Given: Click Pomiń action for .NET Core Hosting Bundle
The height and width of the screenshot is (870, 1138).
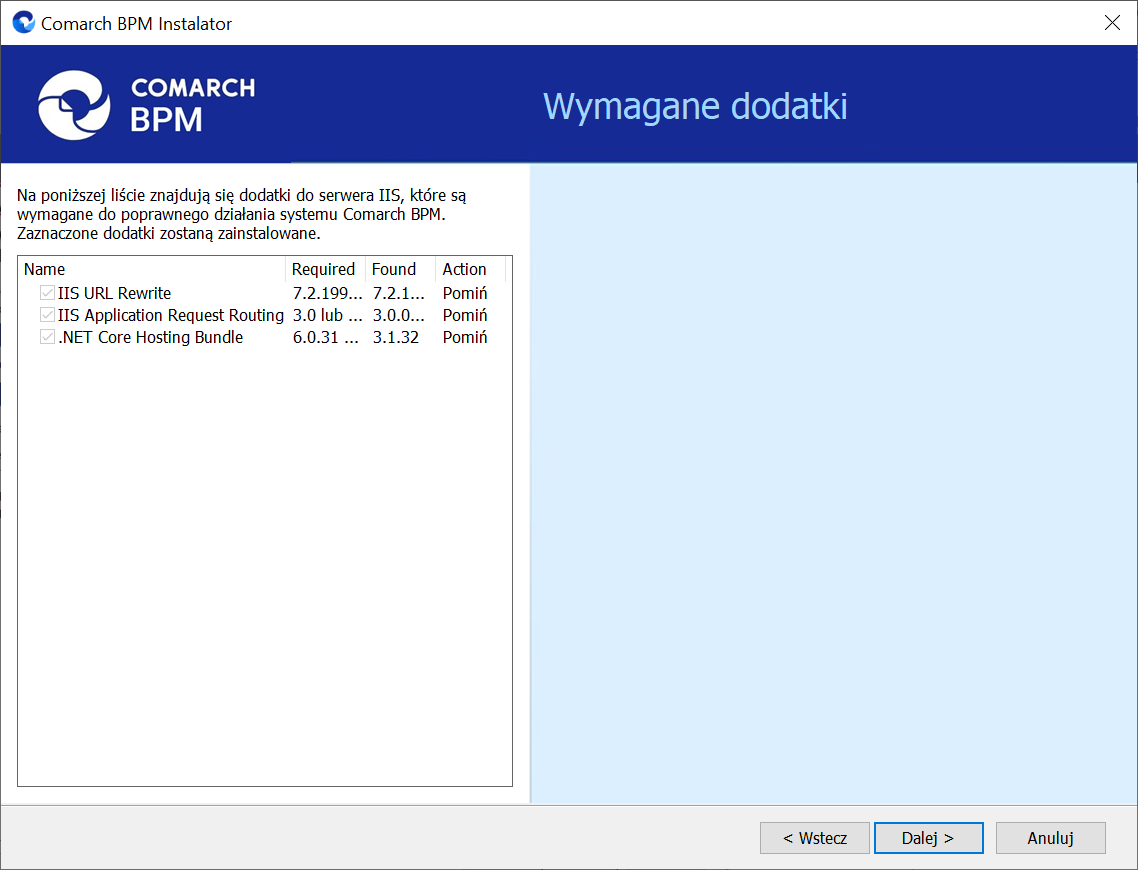Looking at the screenshot, I should click(x=464, y=337).
